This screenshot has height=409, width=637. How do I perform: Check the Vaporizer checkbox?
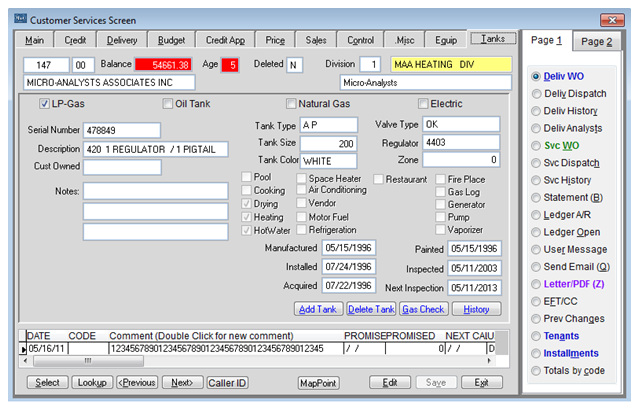pyautogui.click(x=440, y=229)
